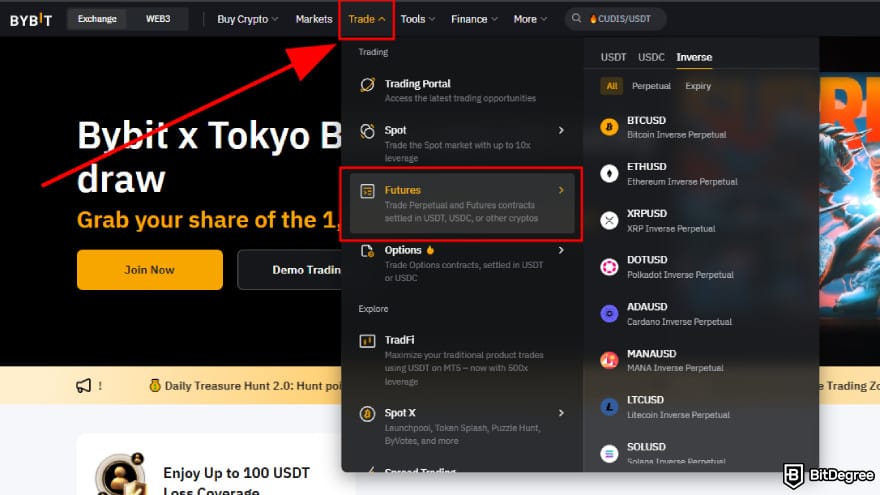Click the SOLUSD Solana coin icon
The height and width of the screenshot is (495, 880).
click(x=609, y=453)
